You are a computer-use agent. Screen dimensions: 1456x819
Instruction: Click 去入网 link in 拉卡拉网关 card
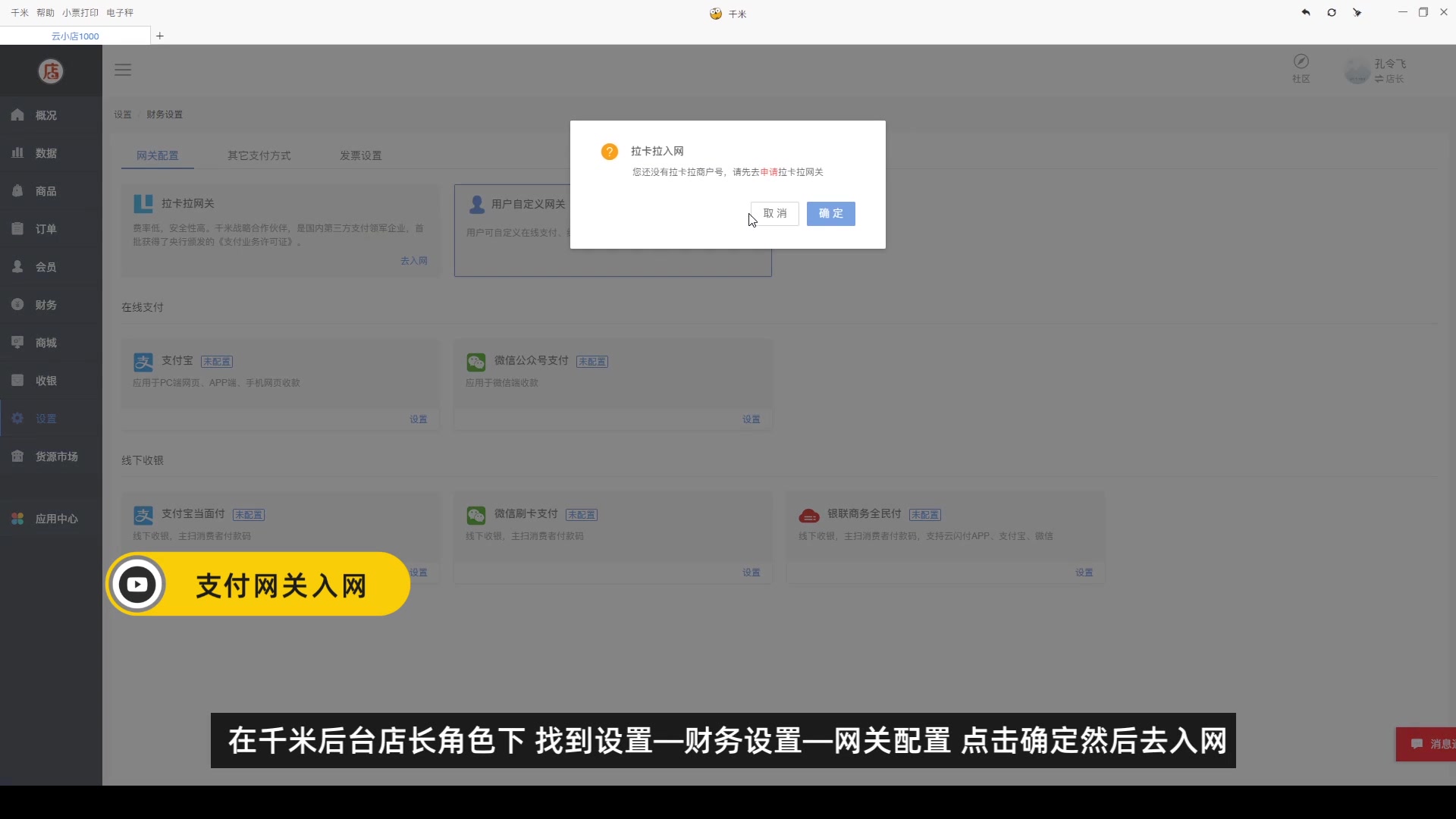pos(414,261)
